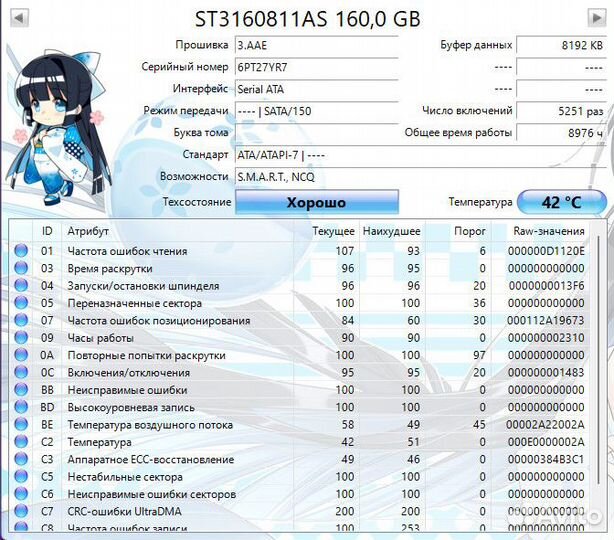This screenshot has width=614, height=540.
Task: Select row Часы работы
Action: (x=300, y=337)
